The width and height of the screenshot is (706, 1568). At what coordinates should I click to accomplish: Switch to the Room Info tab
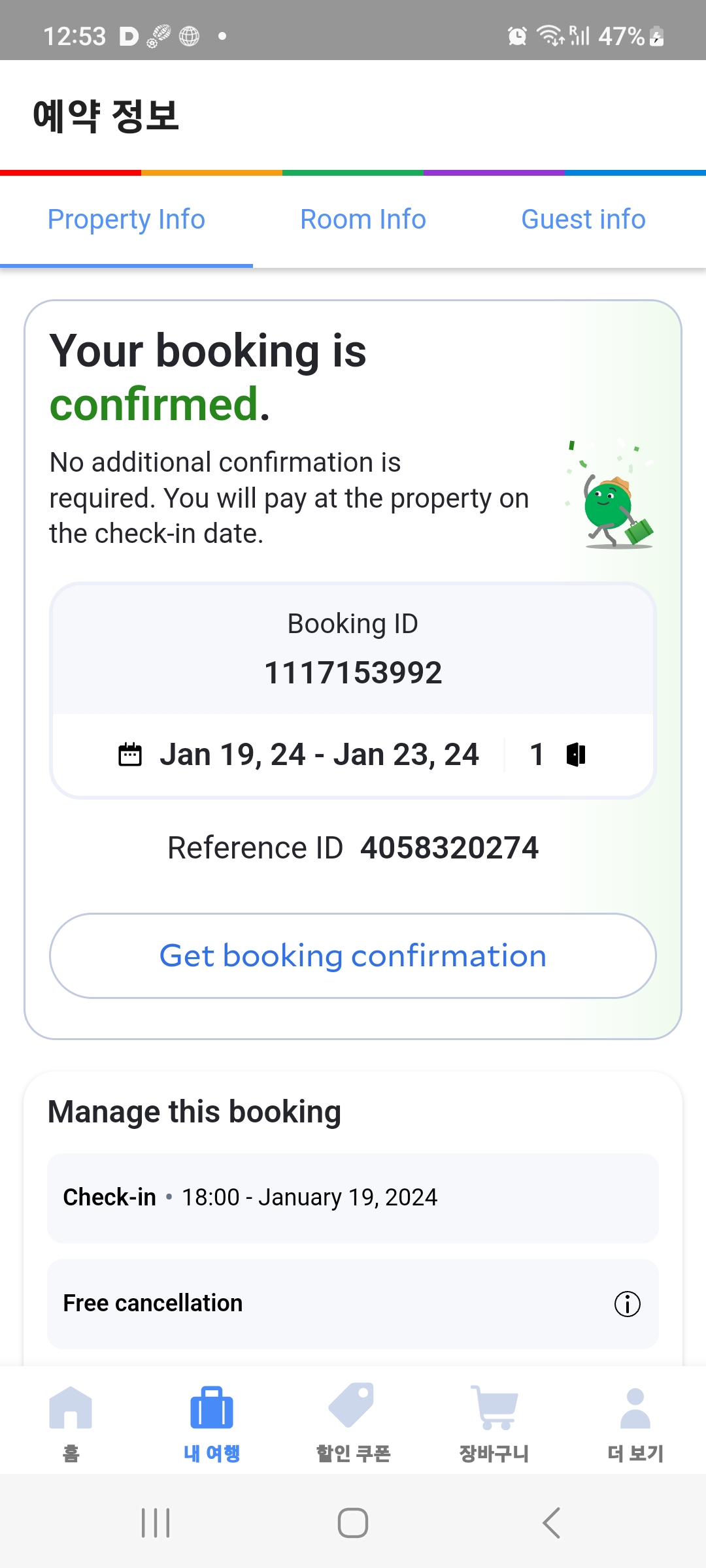(x=363, y=220)
